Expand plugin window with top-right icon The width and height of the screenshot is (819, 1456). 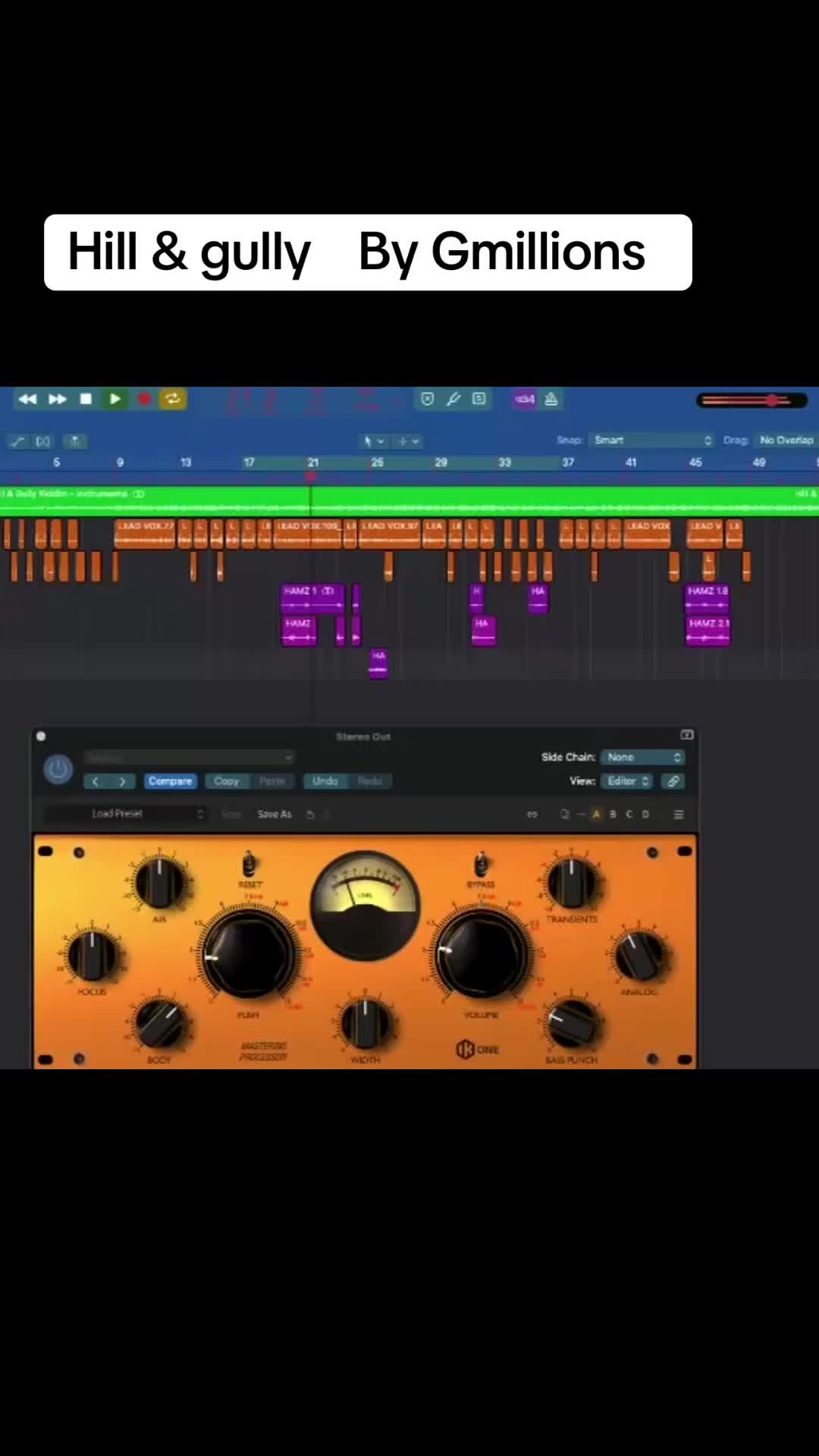point(687,735)
